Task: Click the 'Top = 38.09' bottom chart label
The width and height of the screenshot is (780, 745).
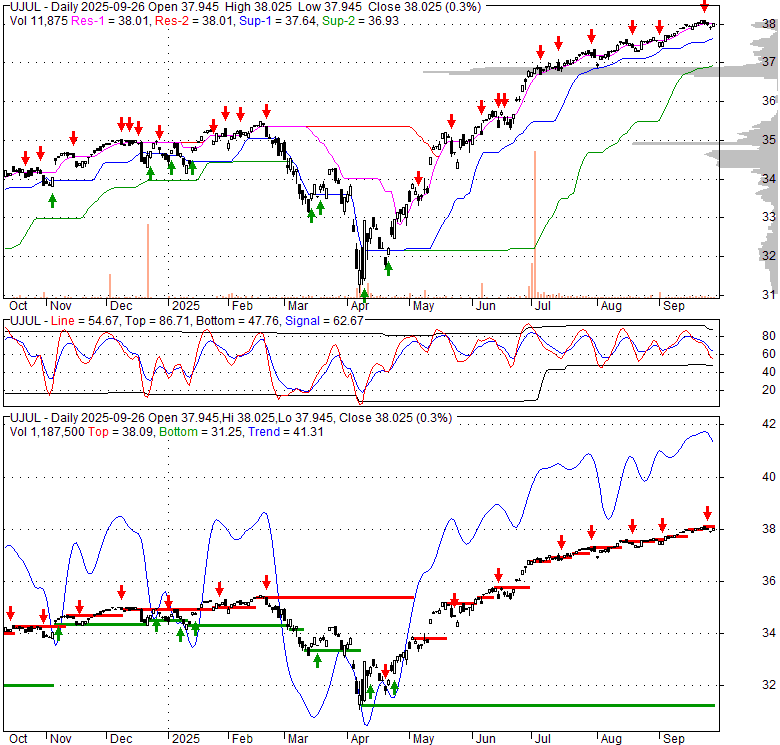Action: [121, 432]
